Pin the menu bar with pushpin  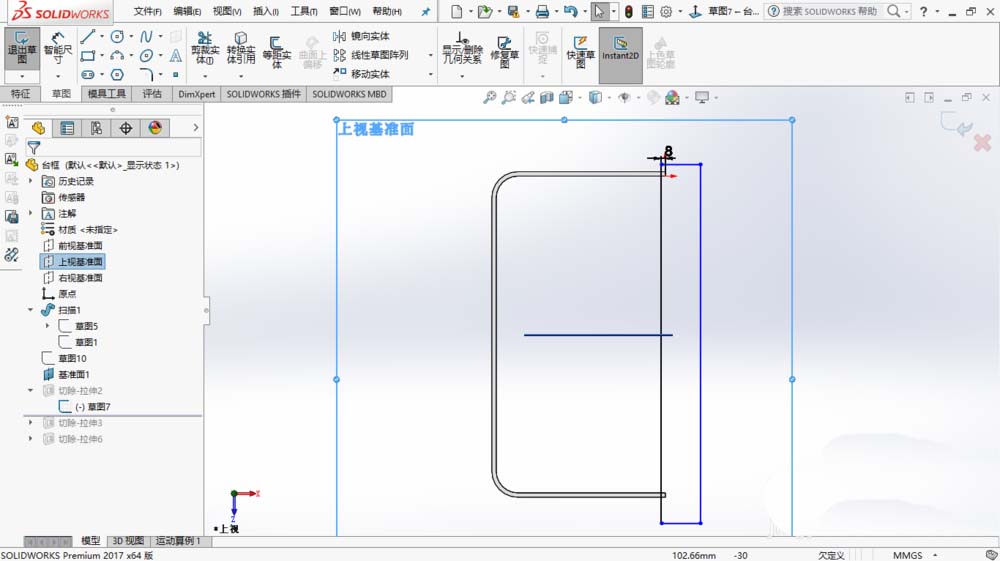pos(425,11)
